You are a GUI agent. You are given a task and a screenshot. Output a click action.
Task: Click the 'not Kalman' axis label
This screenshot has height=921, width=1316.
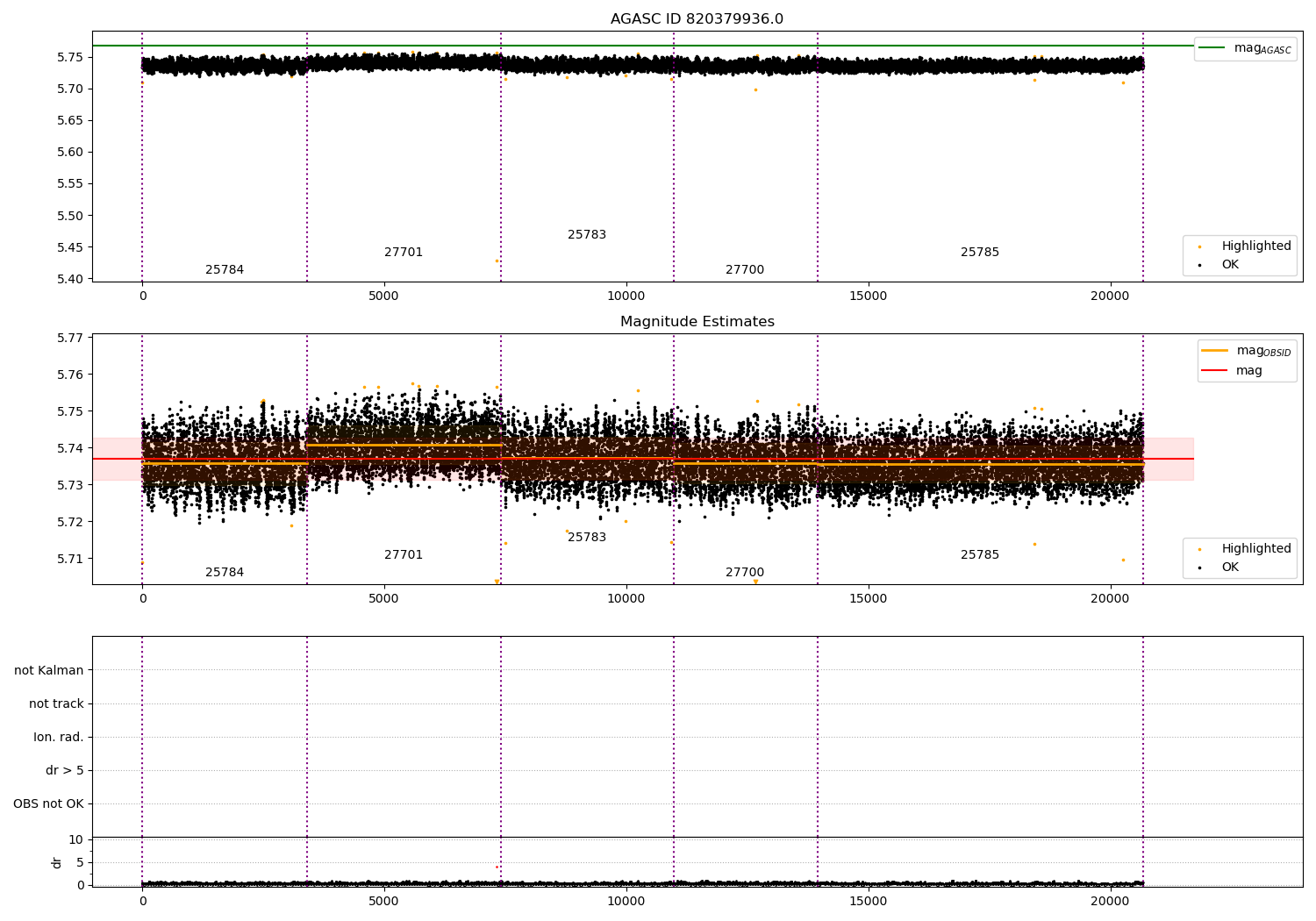tap(49, 670)
